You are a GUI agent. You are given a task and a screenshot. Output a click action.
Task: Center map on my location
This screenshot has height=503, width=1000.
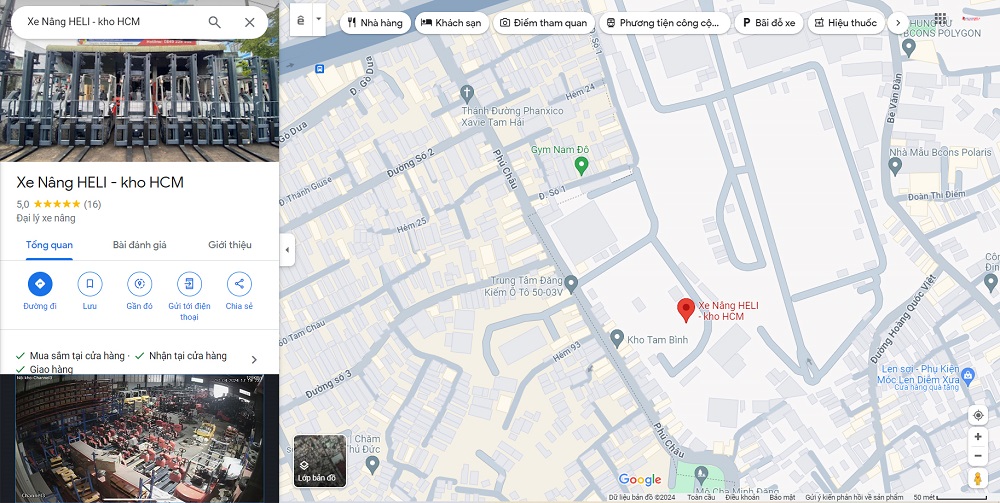(x=978, y=415)
